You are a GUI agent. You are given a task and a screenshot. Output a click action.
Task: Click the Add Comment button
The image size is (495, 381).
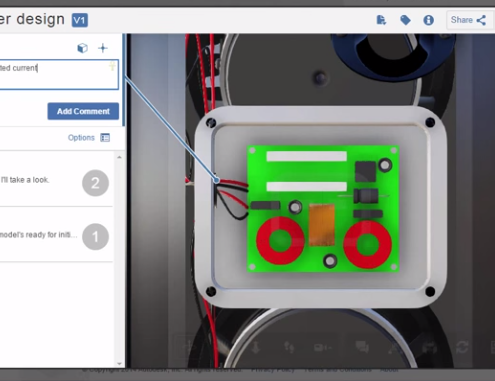click(x=83, y=111)
